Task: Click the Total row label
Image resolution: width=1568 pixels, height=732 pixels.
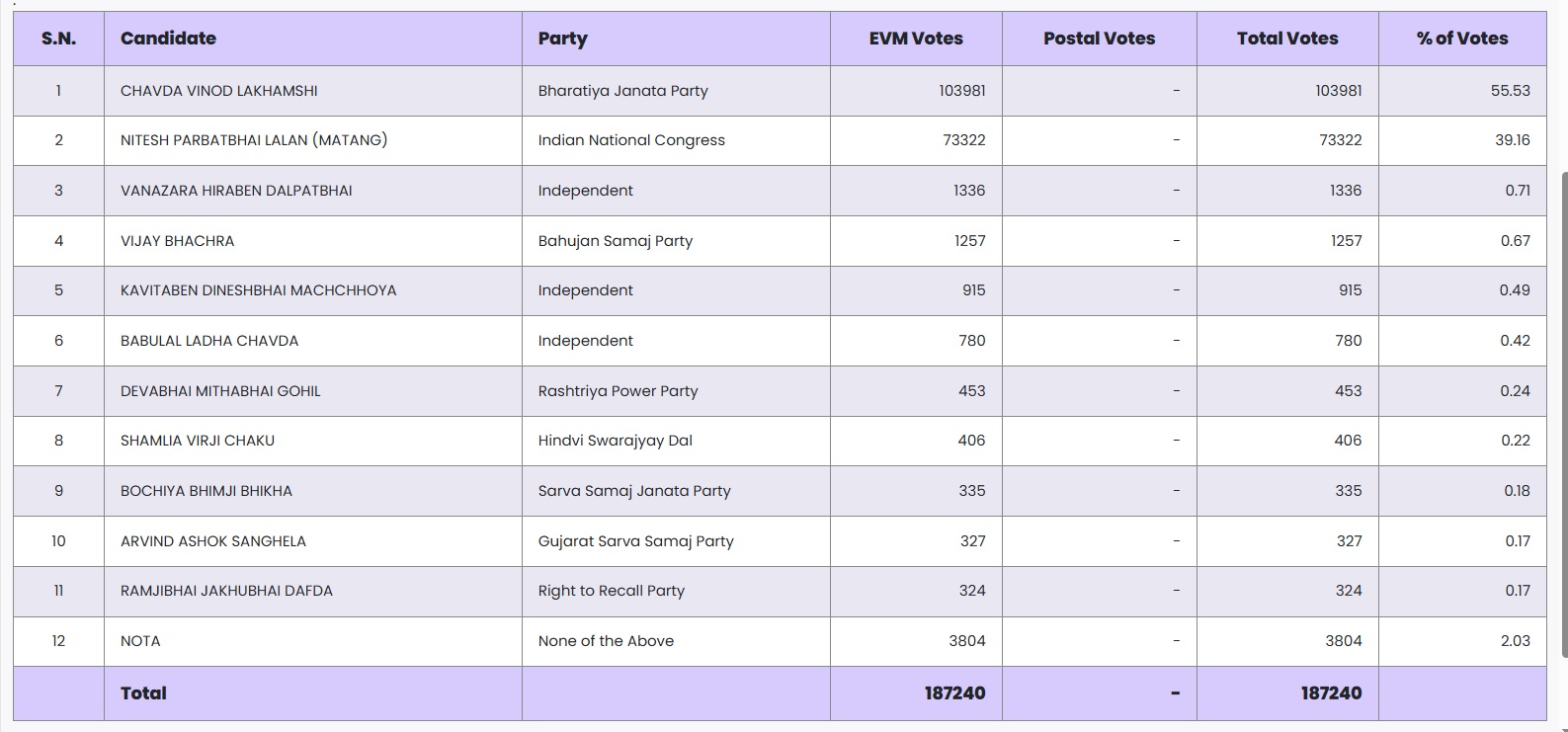Action: 143,693
